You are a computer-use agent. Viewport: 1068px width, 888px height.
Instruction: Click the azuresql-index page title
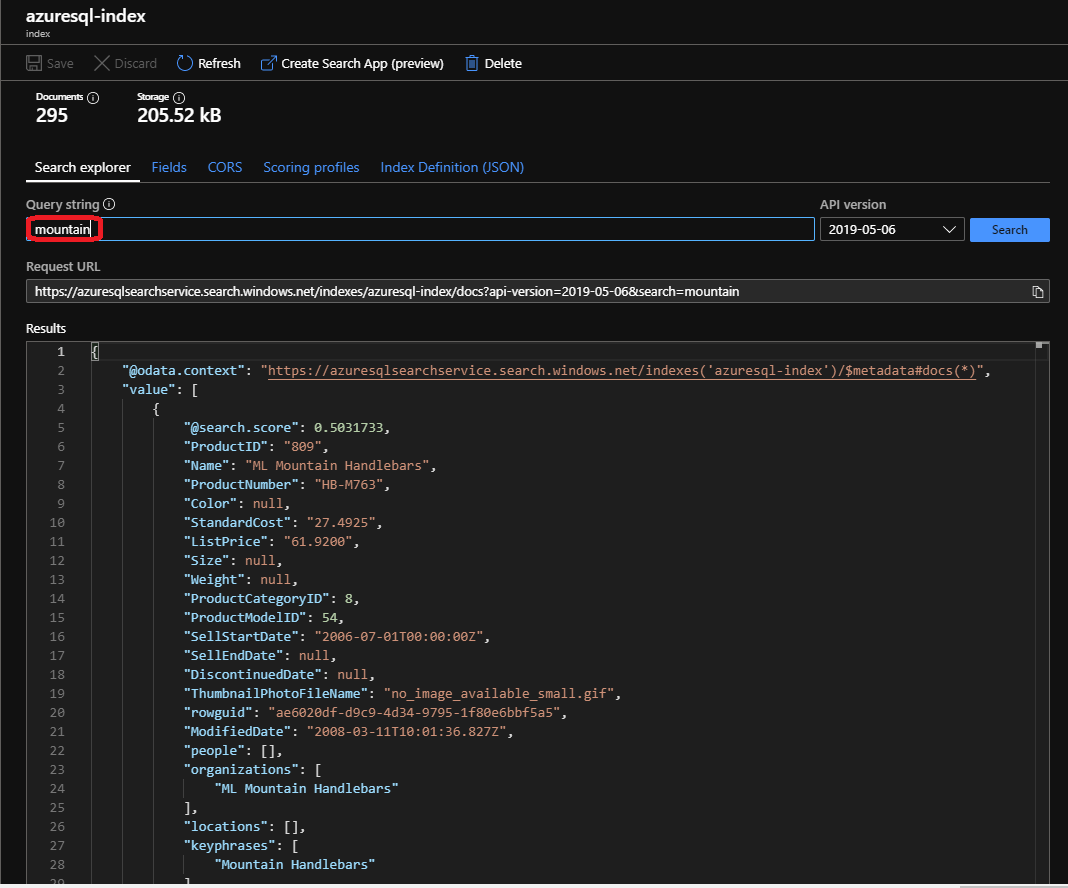(86, 16)
